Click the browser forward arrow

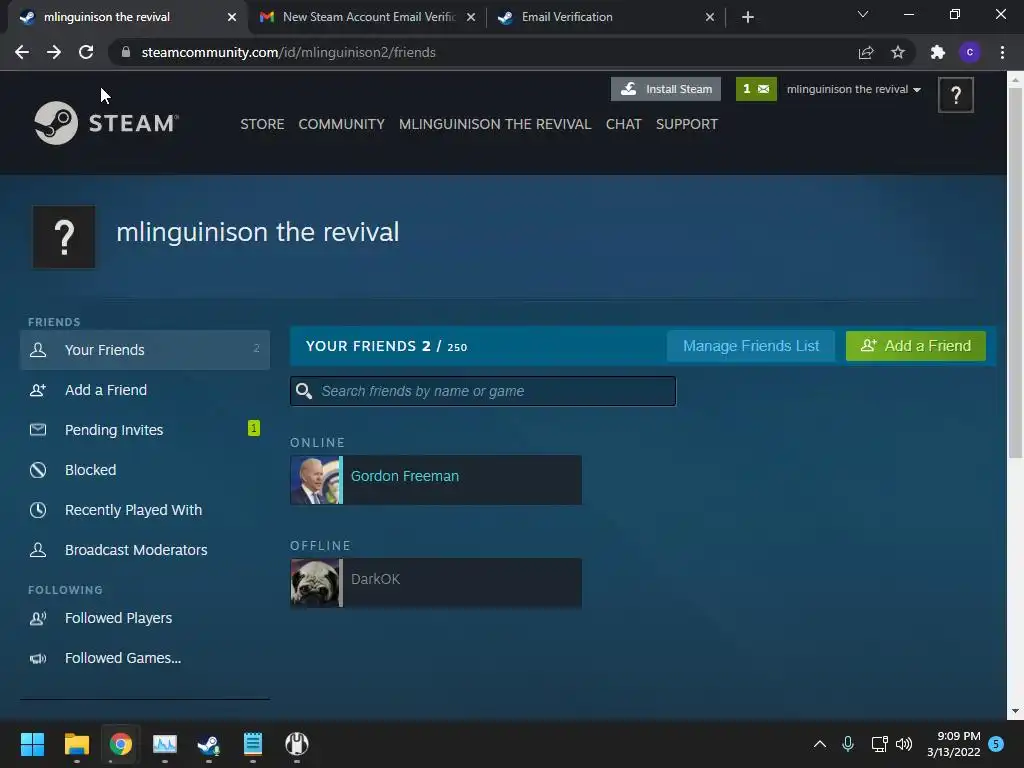54,52
